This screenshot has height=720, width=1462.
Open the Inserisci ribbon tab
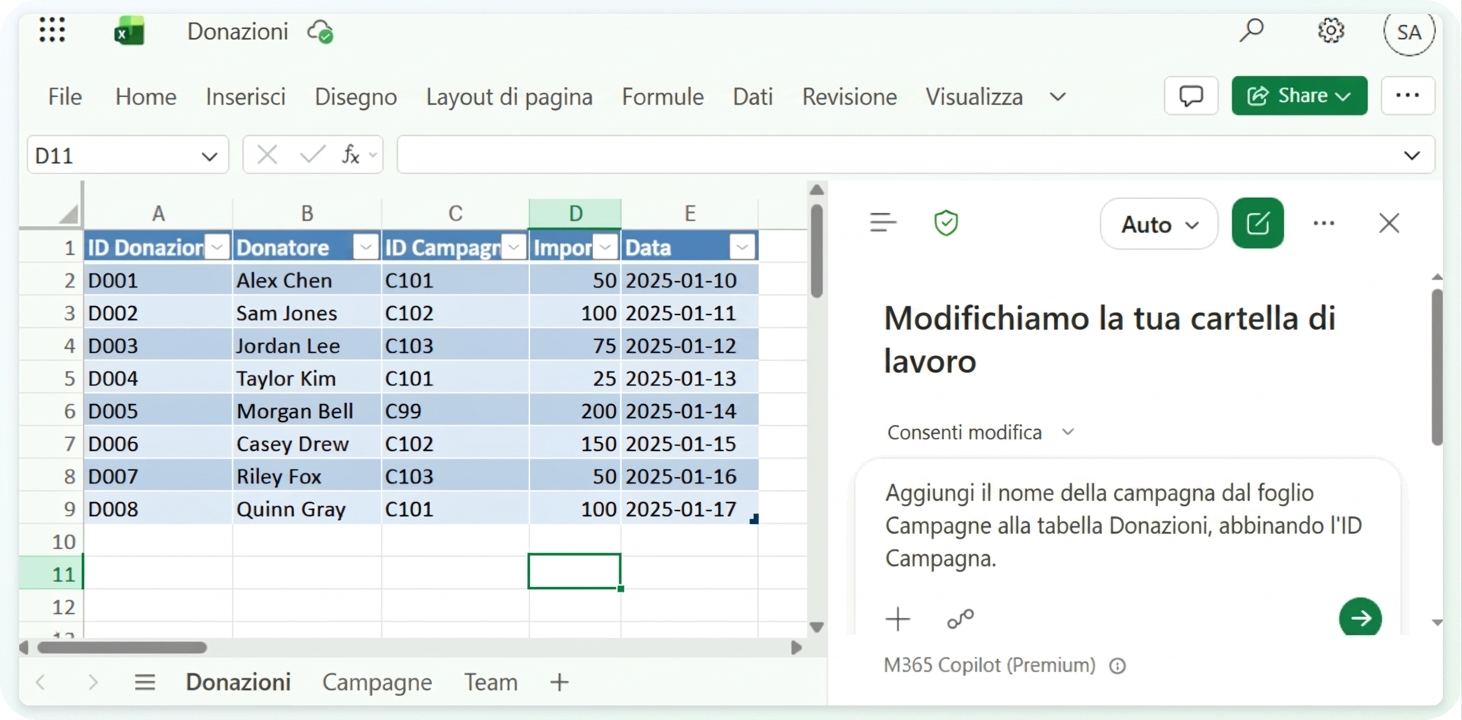245,97
